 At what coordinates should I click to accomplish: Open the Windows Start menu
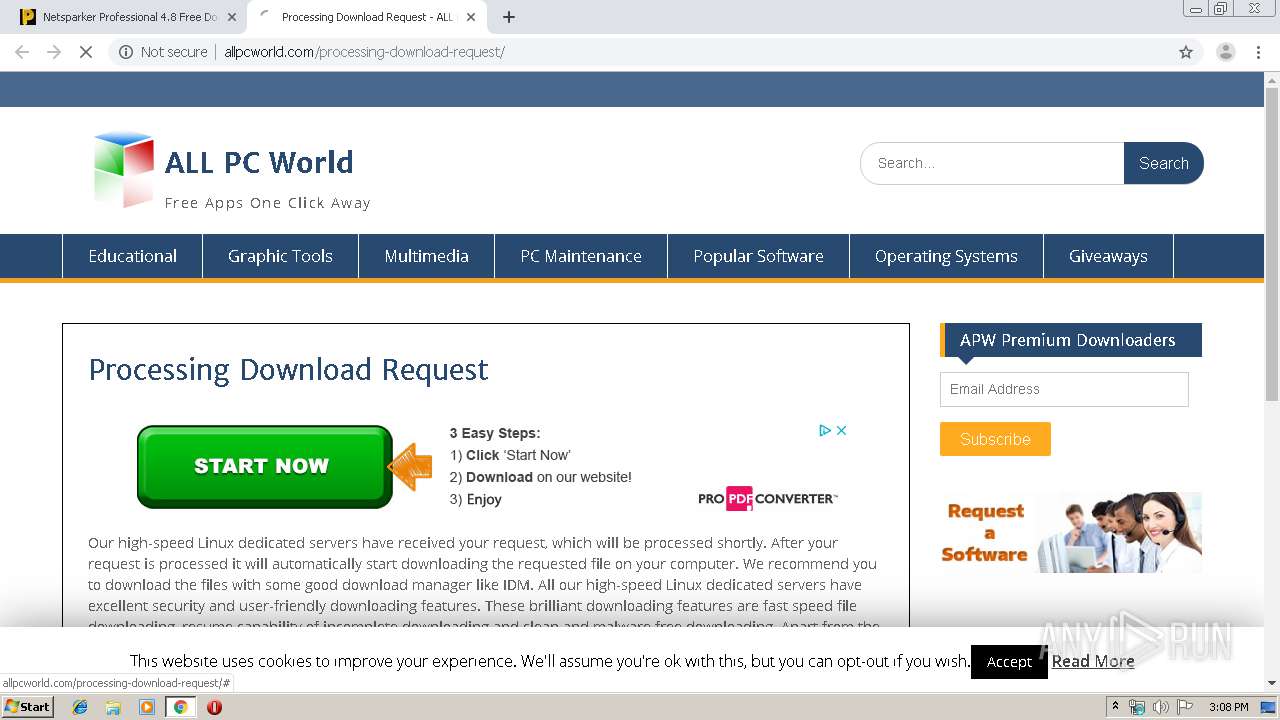point(28,707)
